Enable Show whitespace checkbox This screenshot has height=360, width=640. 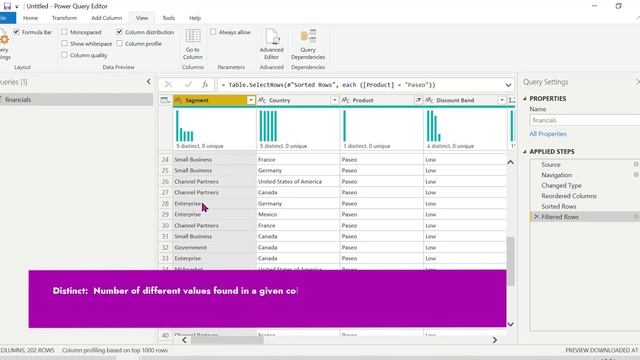(64, 43)
